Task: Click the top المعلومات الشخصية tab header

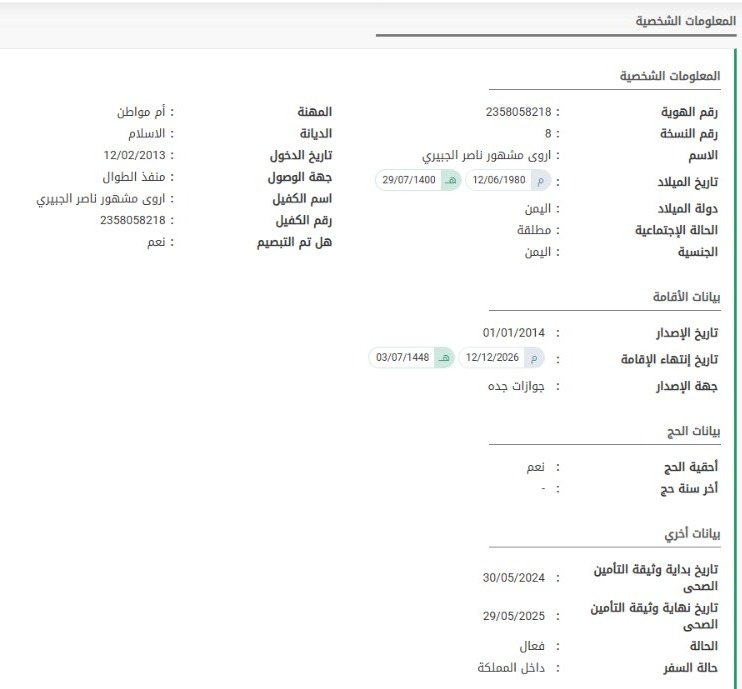Action: coord(678,20)
